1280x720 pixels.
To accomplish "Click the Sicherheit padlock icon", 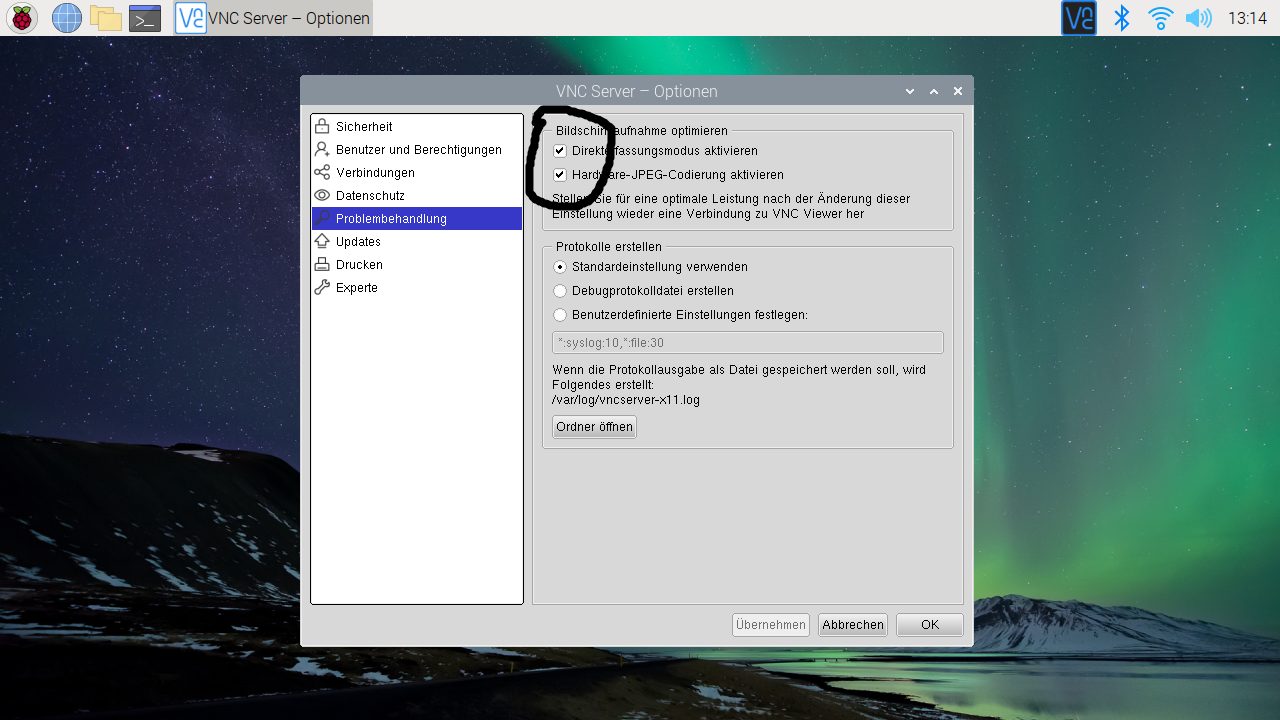I will pos(322,127).
